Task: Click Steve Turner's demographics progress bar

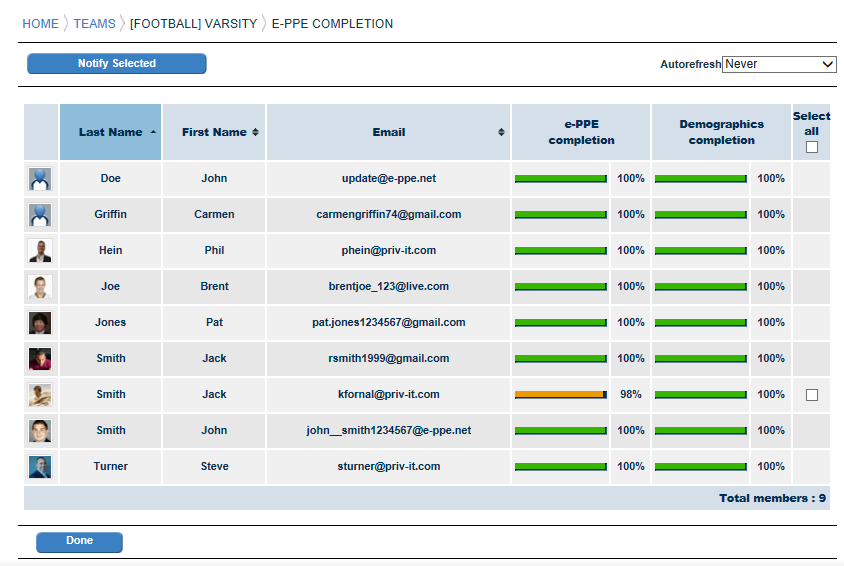Action: pyautogui.click(x=701, y=466)
